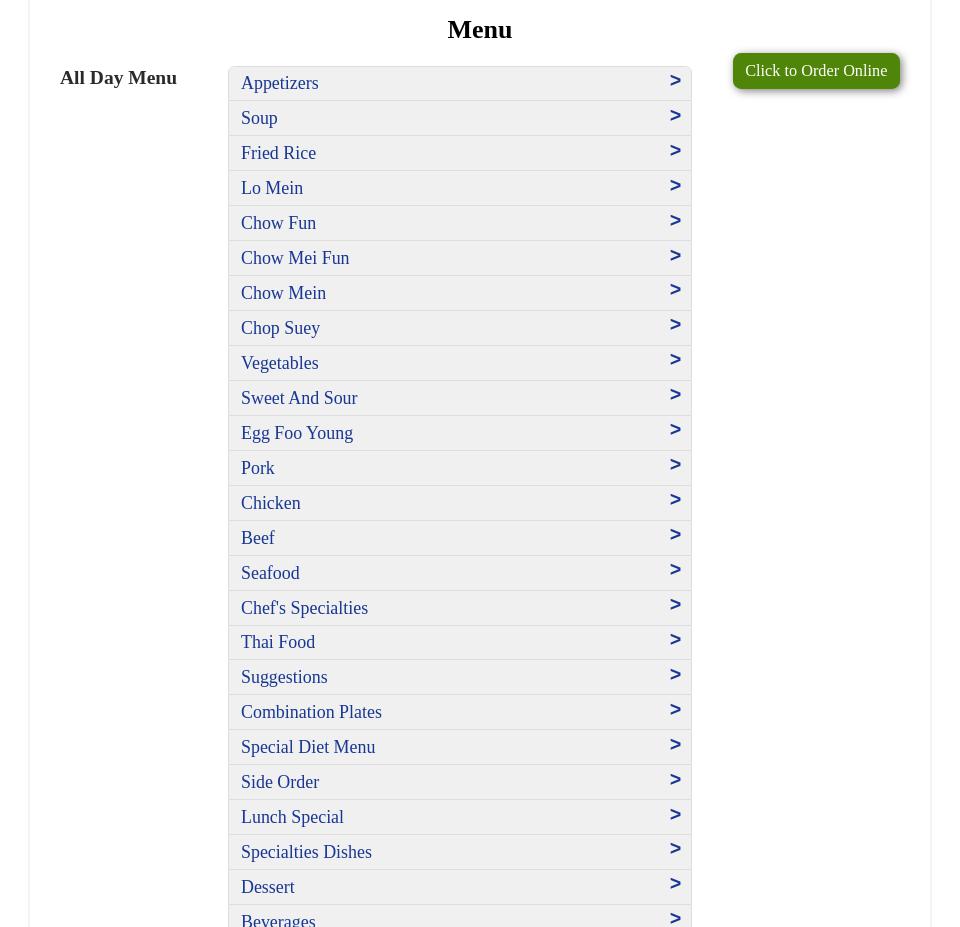960x927 pixels.
Task: Expand the Chow Fun arrow
Action: tap(675, 221)
